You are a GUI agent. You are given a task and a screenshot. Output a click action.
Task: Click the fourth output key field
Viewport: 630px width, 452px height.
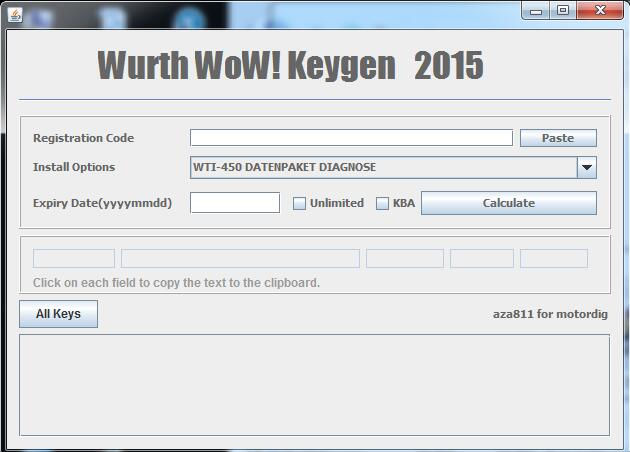point(482,258)
